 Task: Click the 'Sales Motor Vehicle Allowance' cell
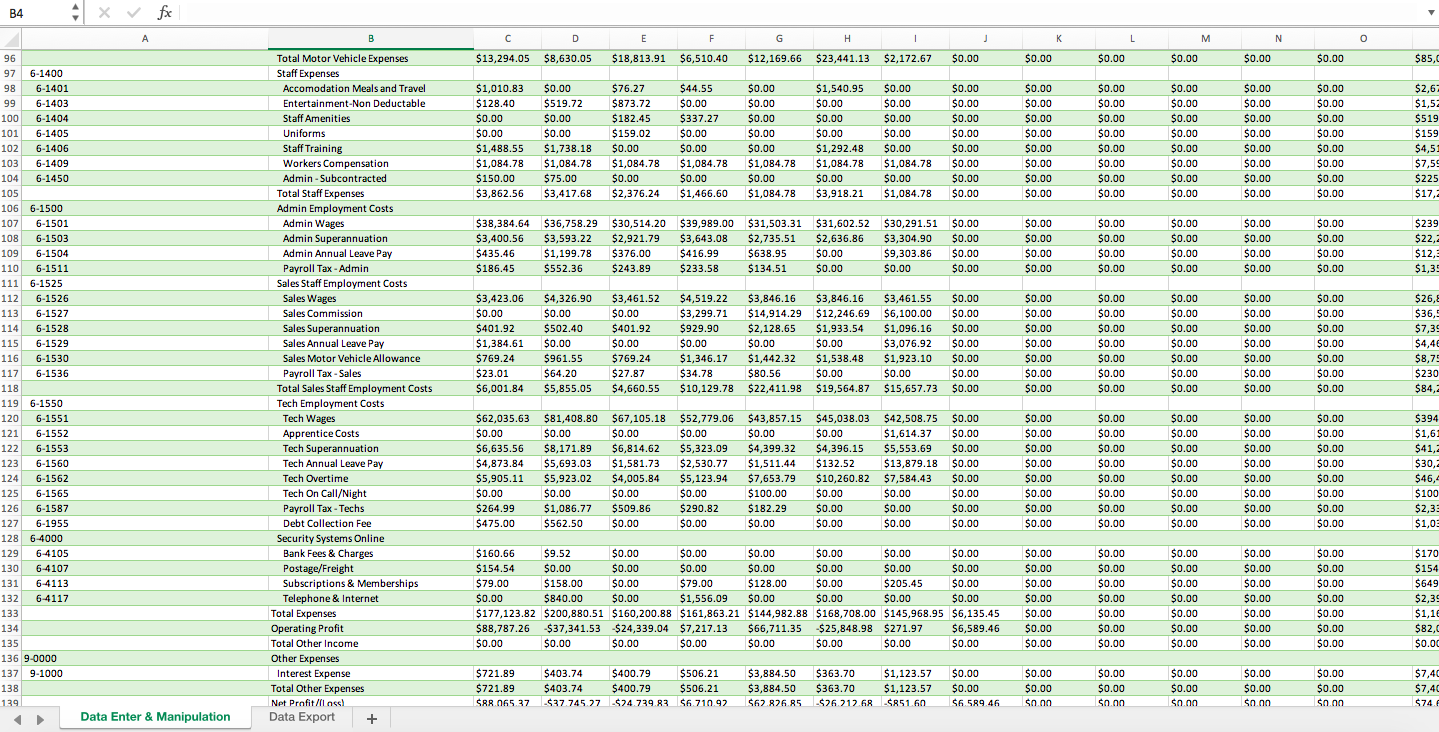pos(371,359)
